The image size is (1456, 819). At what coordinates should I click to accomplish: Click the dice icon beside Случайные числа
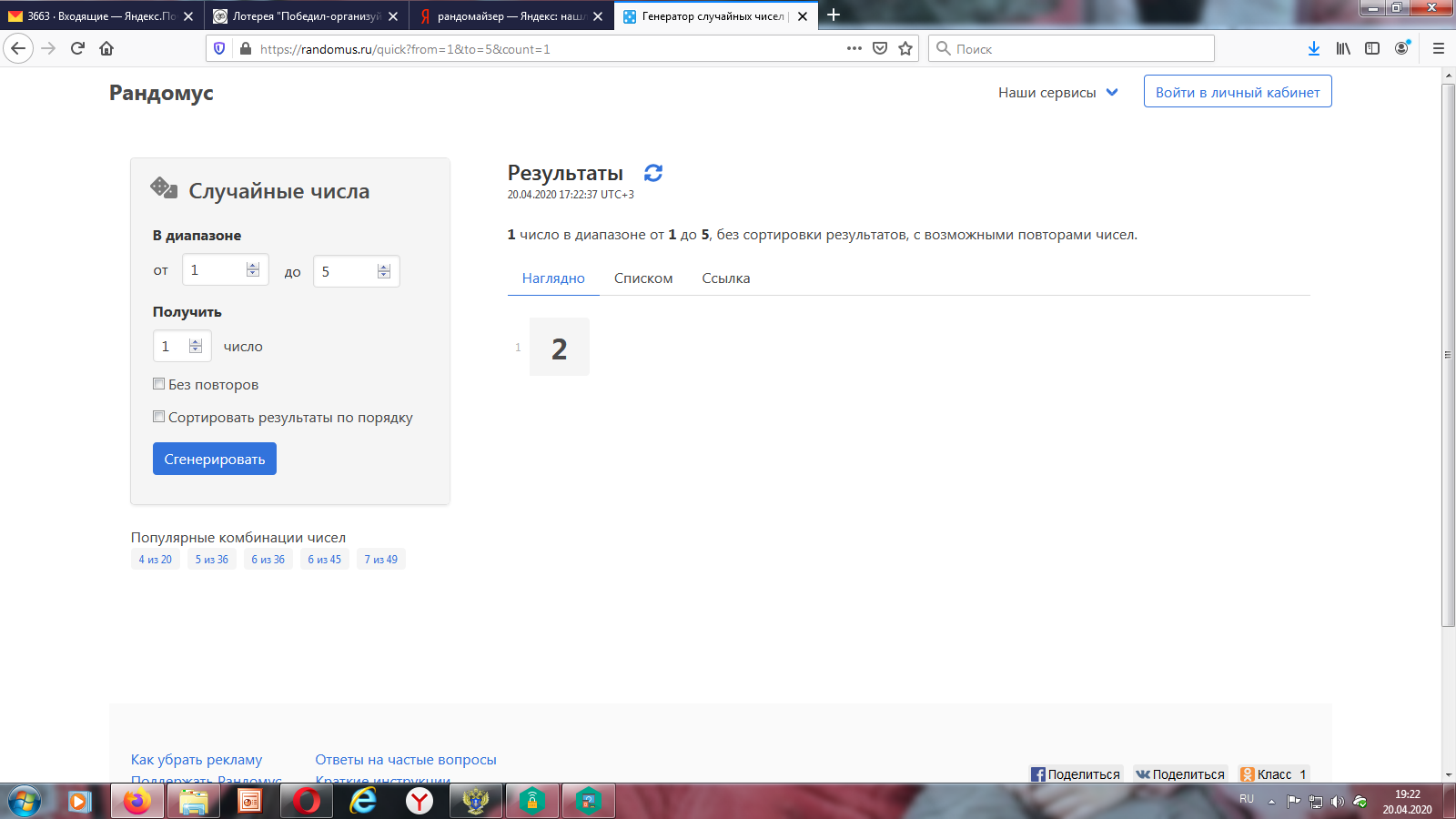pyautogui.click(x=164, y=187)
